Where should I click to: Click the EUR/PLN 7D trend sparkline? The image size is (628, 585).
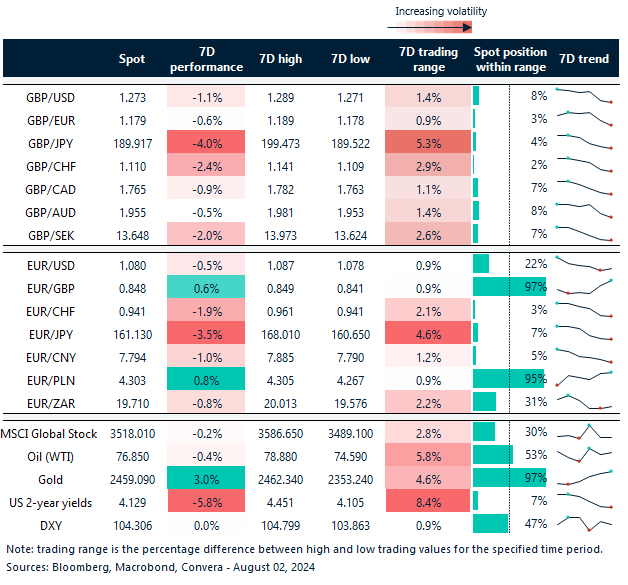(583, 378)
